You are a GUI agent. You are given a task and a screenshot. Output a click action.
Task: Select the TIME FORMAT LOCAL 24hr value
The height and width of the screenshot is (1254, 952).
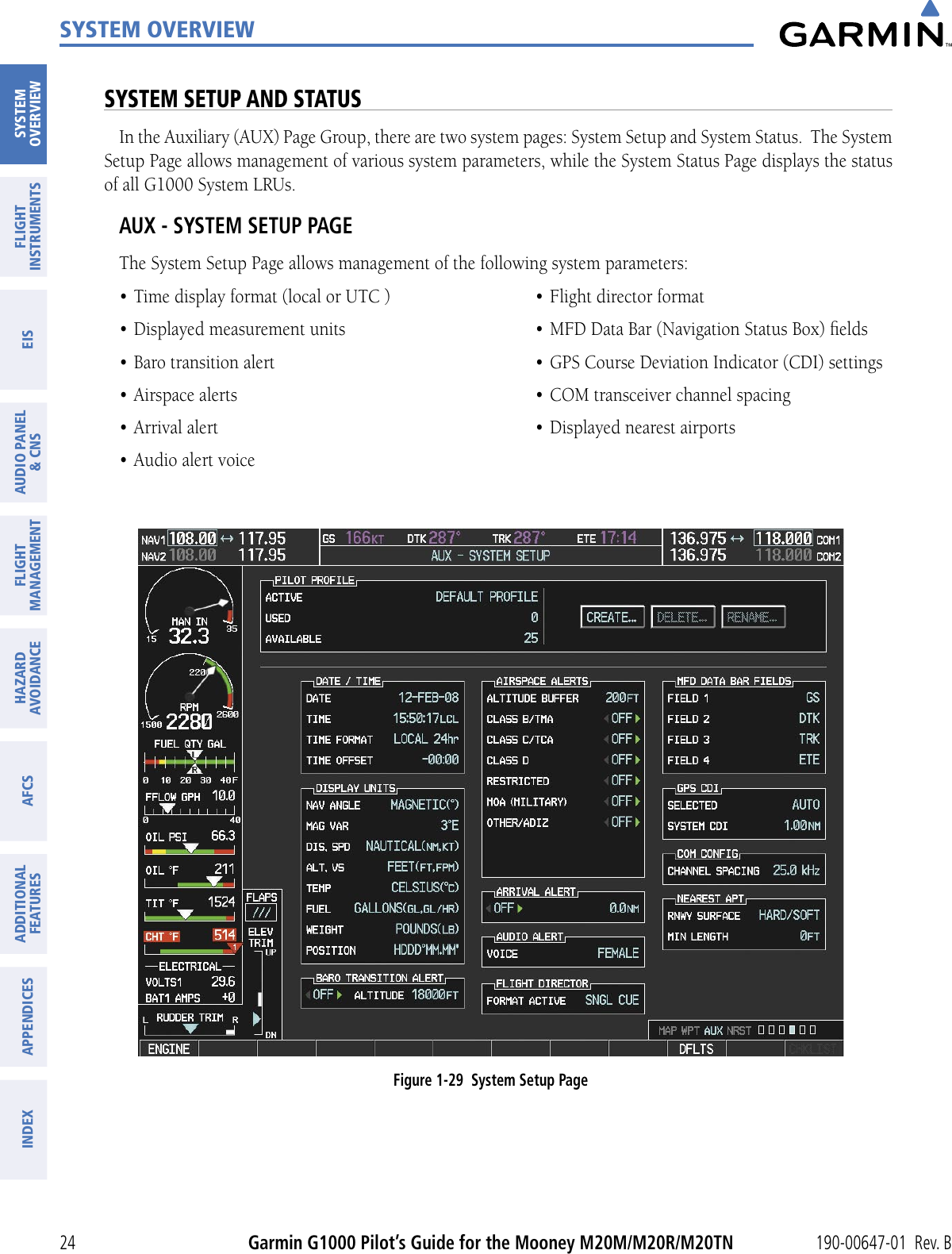coord(426,739)
